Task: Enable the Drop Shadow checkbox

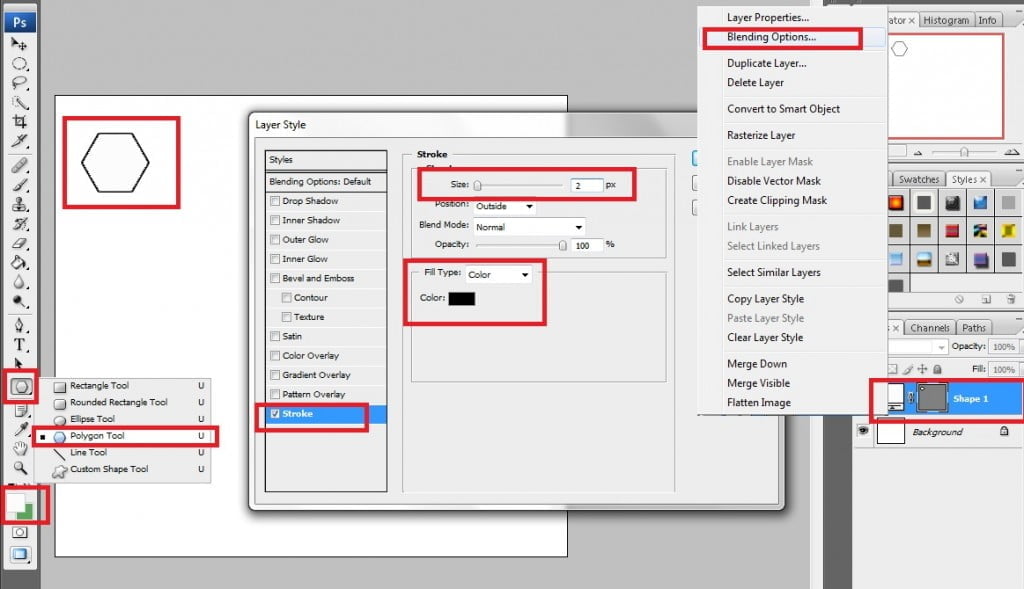Action: [275, 201]
